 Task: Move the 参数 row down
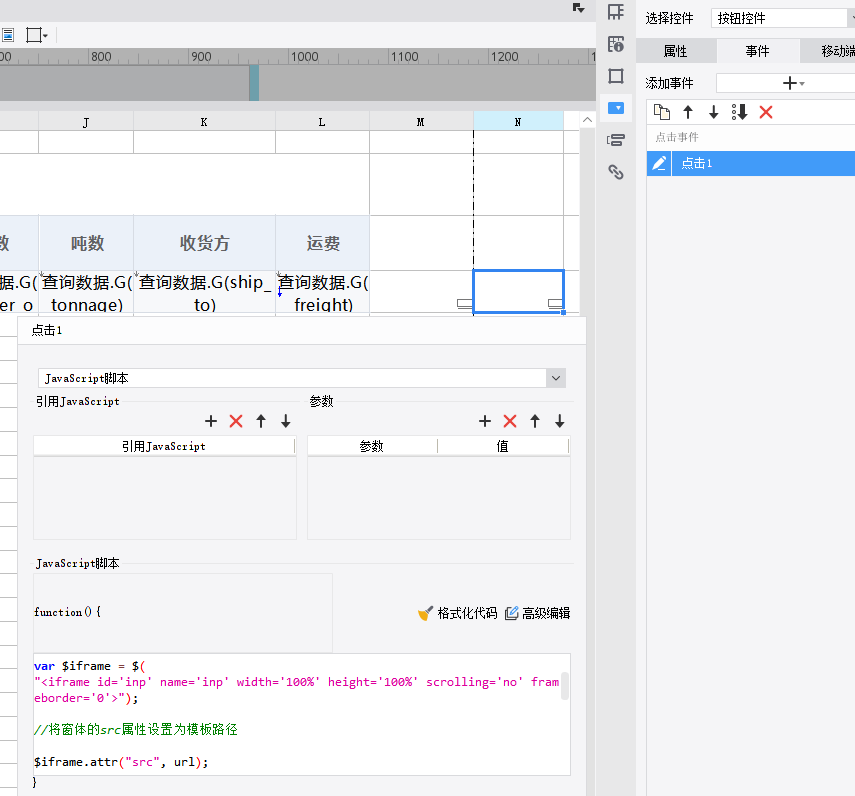(559, 421)
